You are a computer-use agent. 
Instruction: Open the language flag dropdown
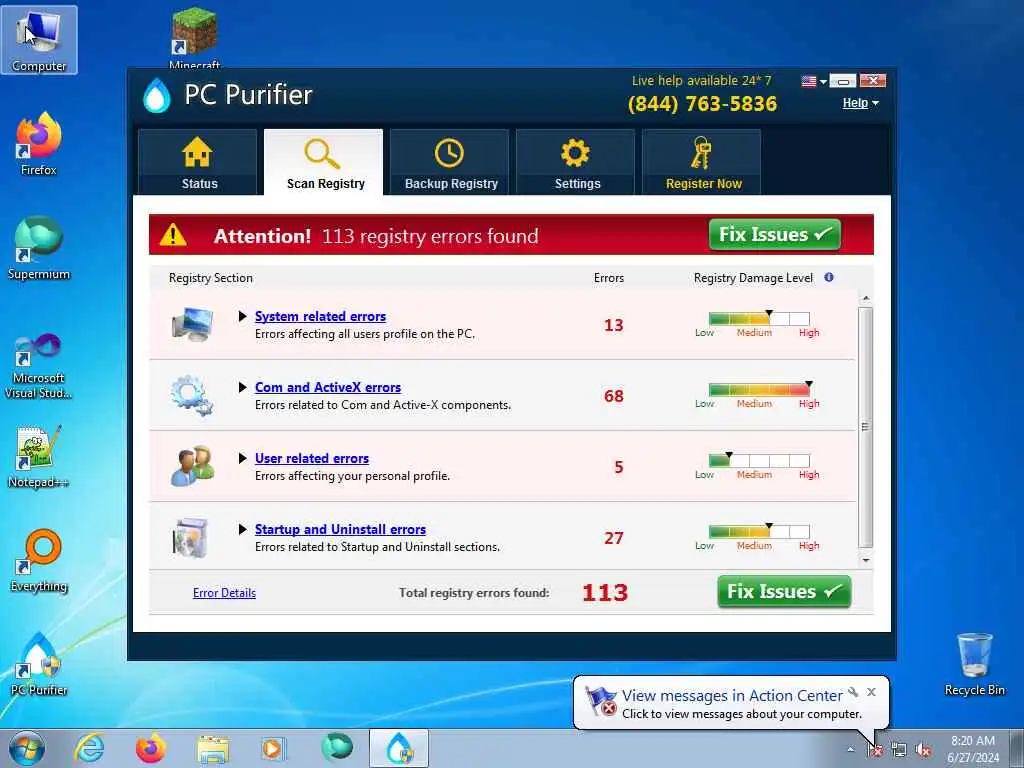coord(814,81)
